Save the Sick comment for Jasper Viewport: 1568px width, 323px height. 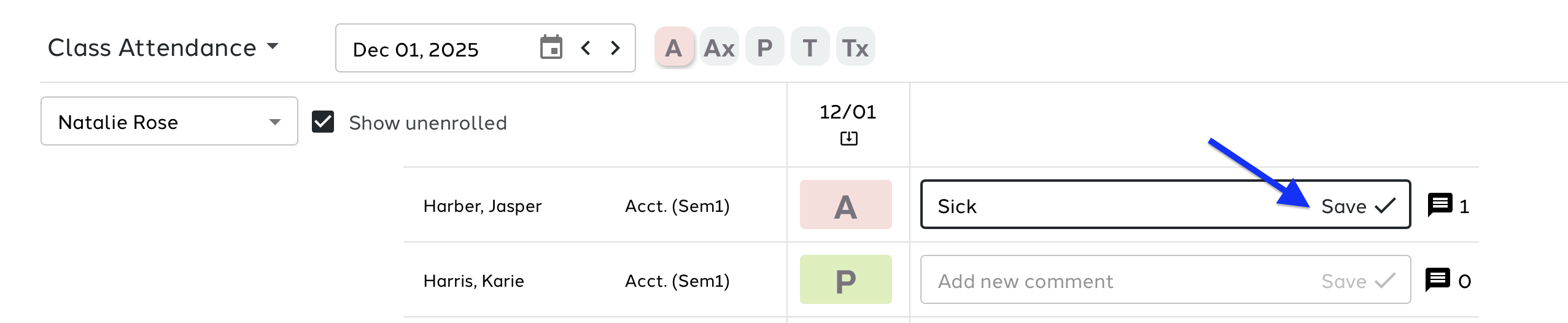[x=1358, y=206]
